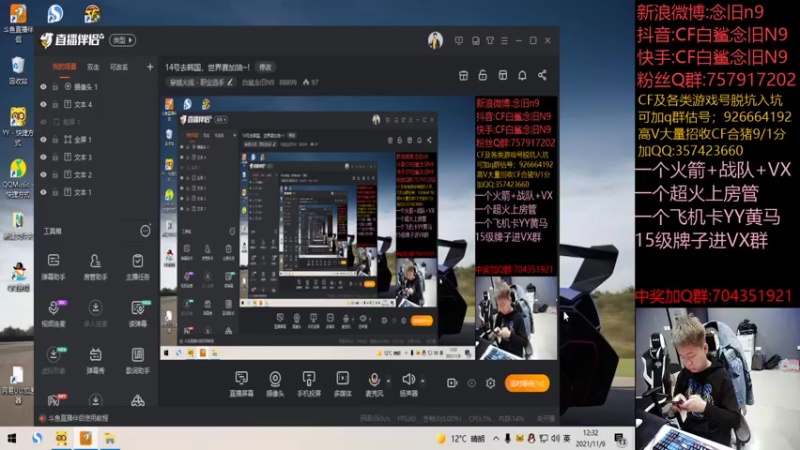Open the 多人连麦 tool

point(95,313)
